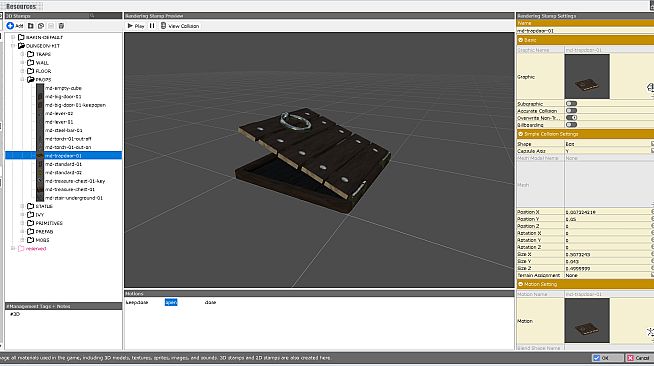Click the Resources tab title
Screen dimensions: 654x366
coord(21,6)
